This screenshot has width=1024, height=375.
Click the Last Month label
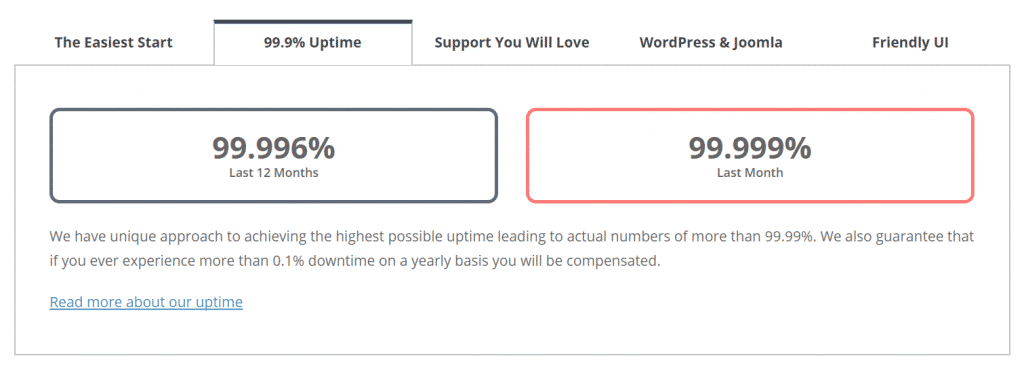tap(750, 173)
